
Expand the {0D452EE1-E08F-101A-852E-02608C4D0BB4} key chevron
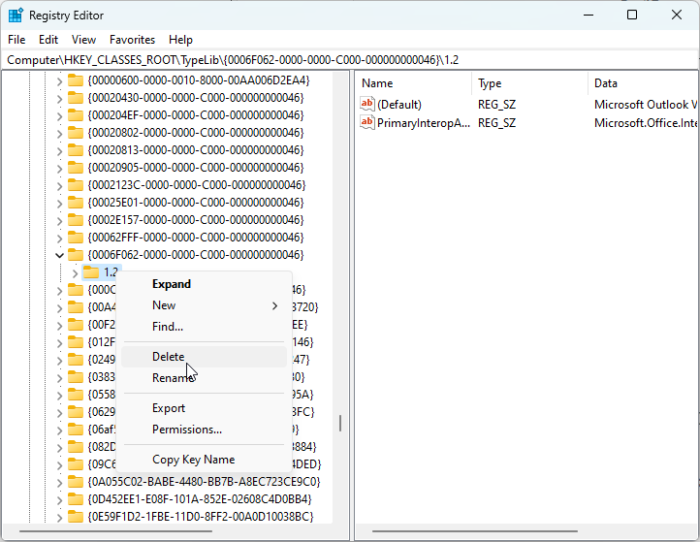59,500
